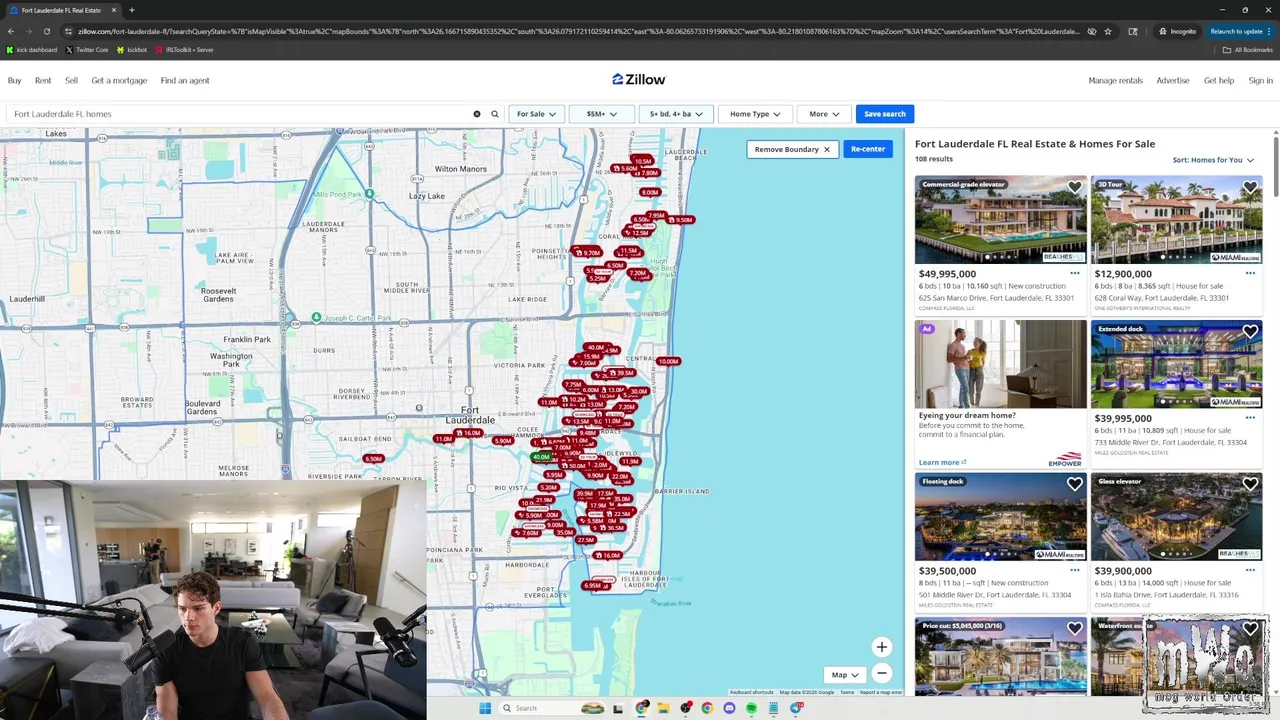1280x720 pixels.
Task: Change the Sort: Homes for You order
Action: click(x=1213, y=160)
